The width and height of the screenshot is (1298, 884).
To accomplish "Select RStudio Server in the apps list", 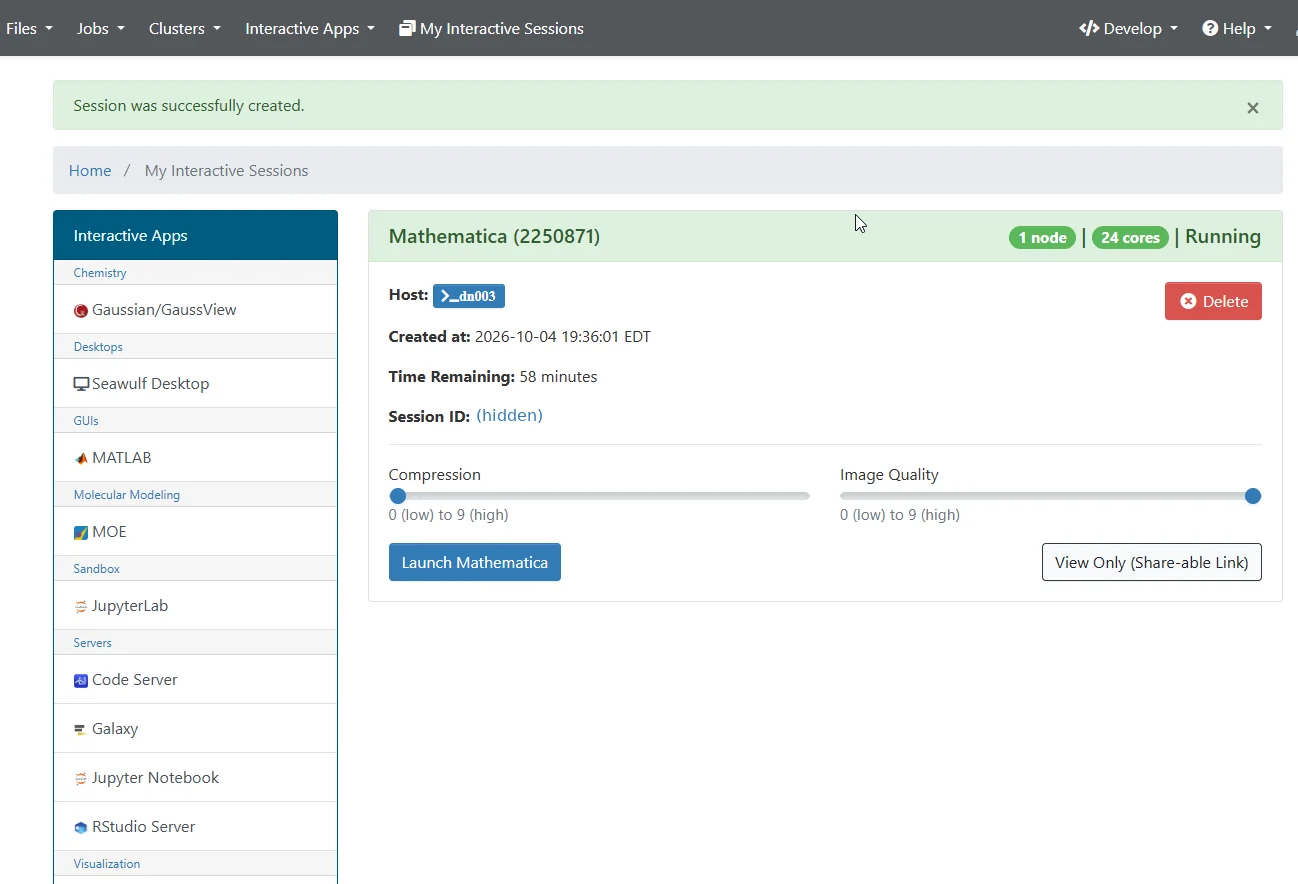I will click(x=195, y=827).
